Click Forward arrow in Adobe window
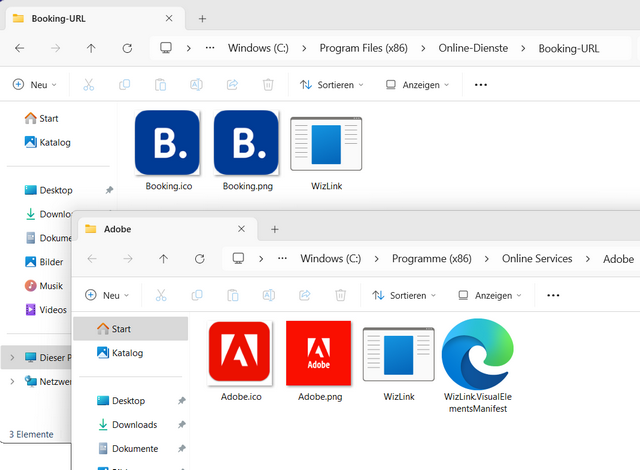The image size is (640, 470). (128, 259)
